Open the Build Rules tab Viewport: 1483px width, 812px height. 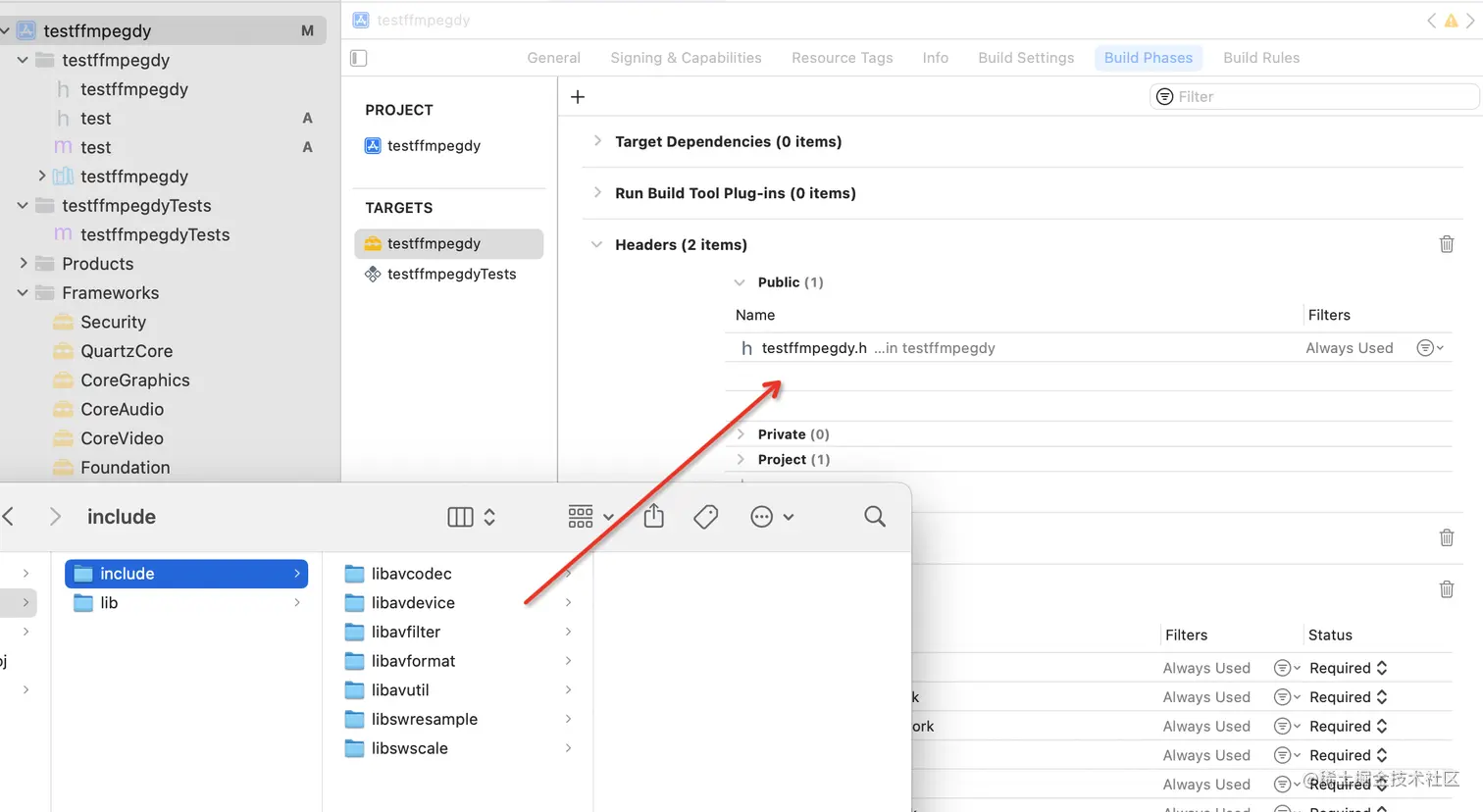point(1261,58)
